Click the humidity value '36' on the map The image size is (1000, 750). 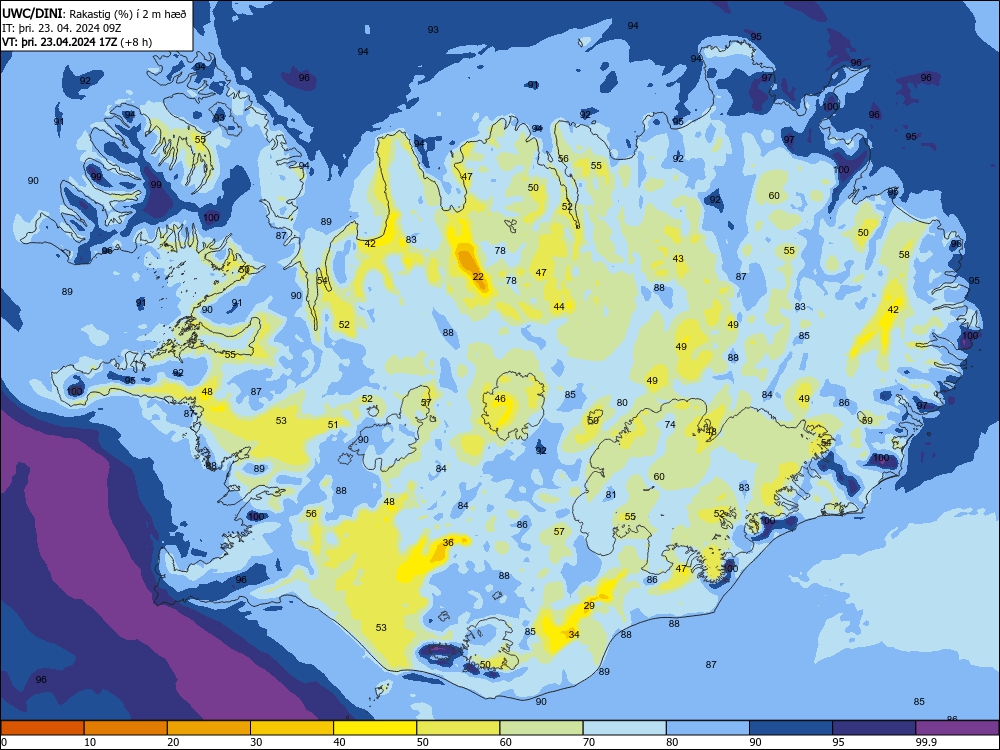(x=448, y=543)
